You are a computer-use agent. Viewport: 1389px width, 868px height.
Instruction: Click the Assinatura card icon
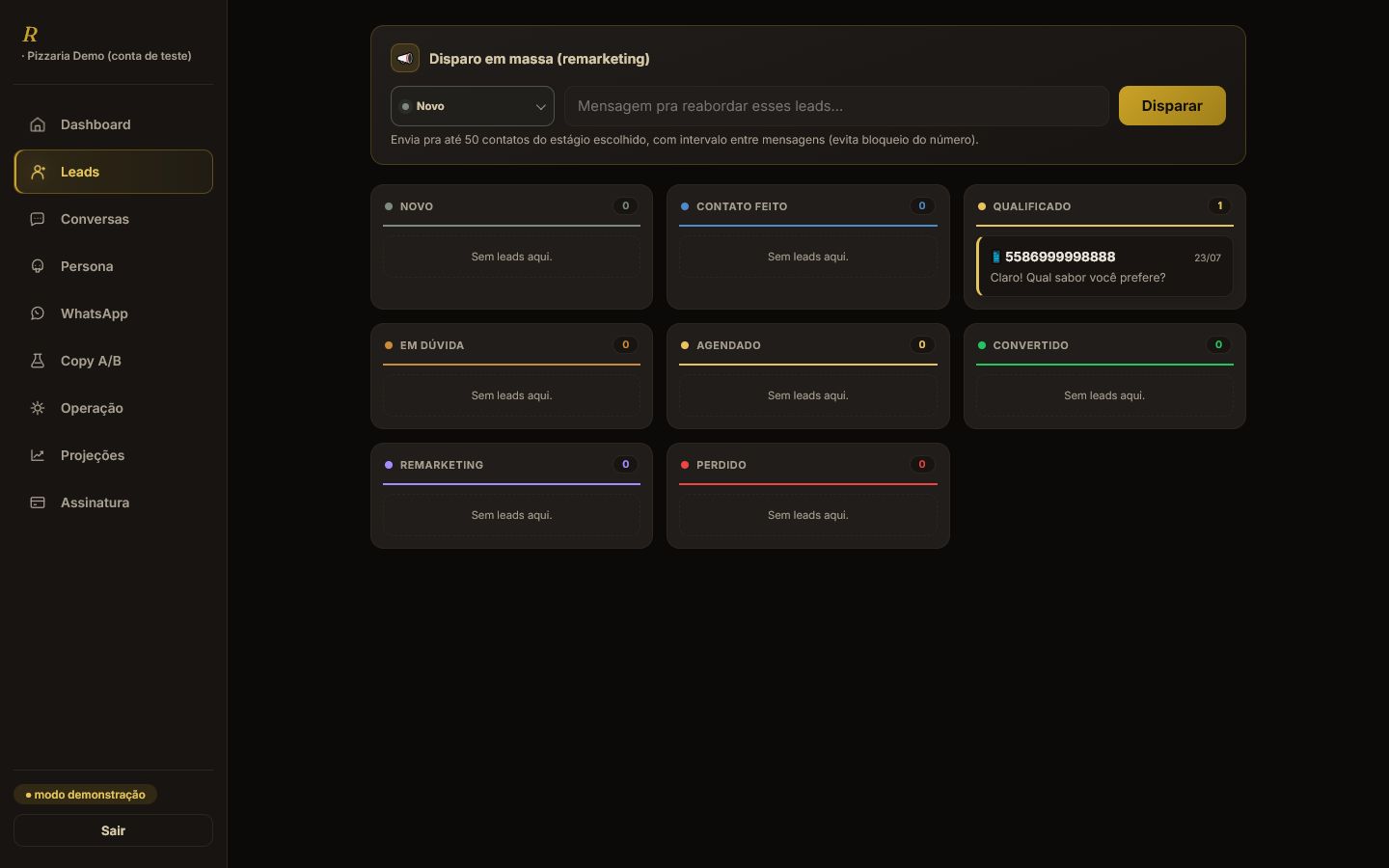click(x=38, y=502)
